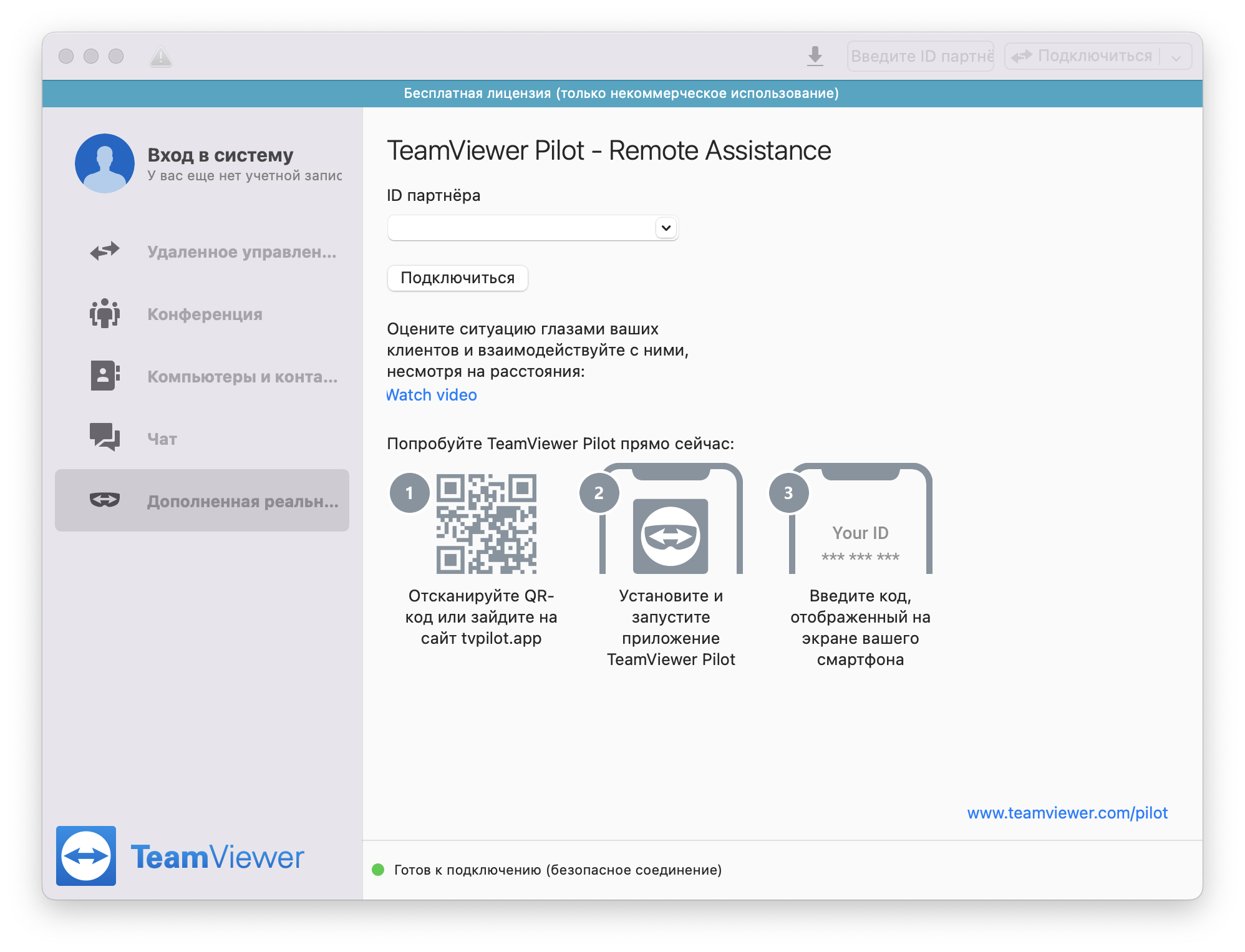Click the Компьютеры и контакты address book icon
Image resolution: width=1245 pixels, height=952 pixels.
(105, 376)
